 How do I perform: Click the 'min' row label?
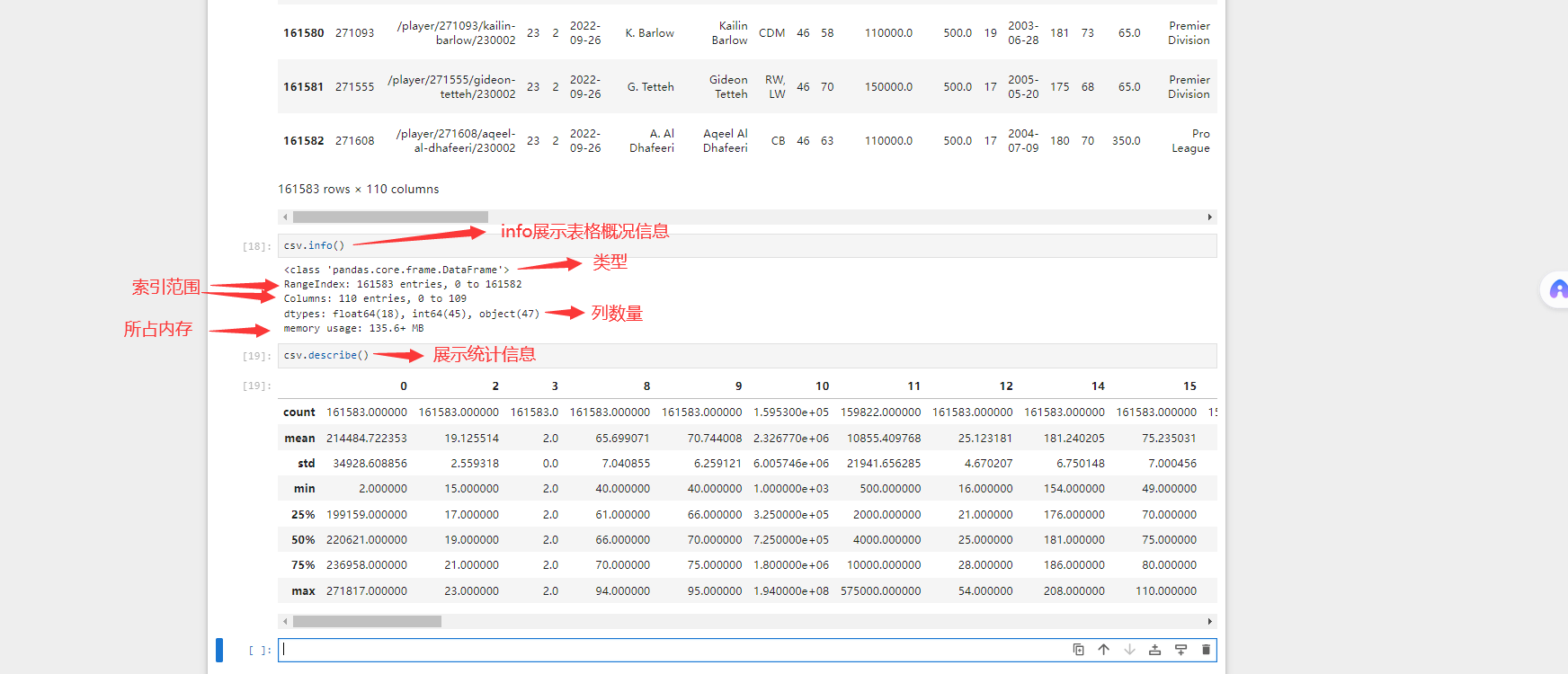pos(304,489)
